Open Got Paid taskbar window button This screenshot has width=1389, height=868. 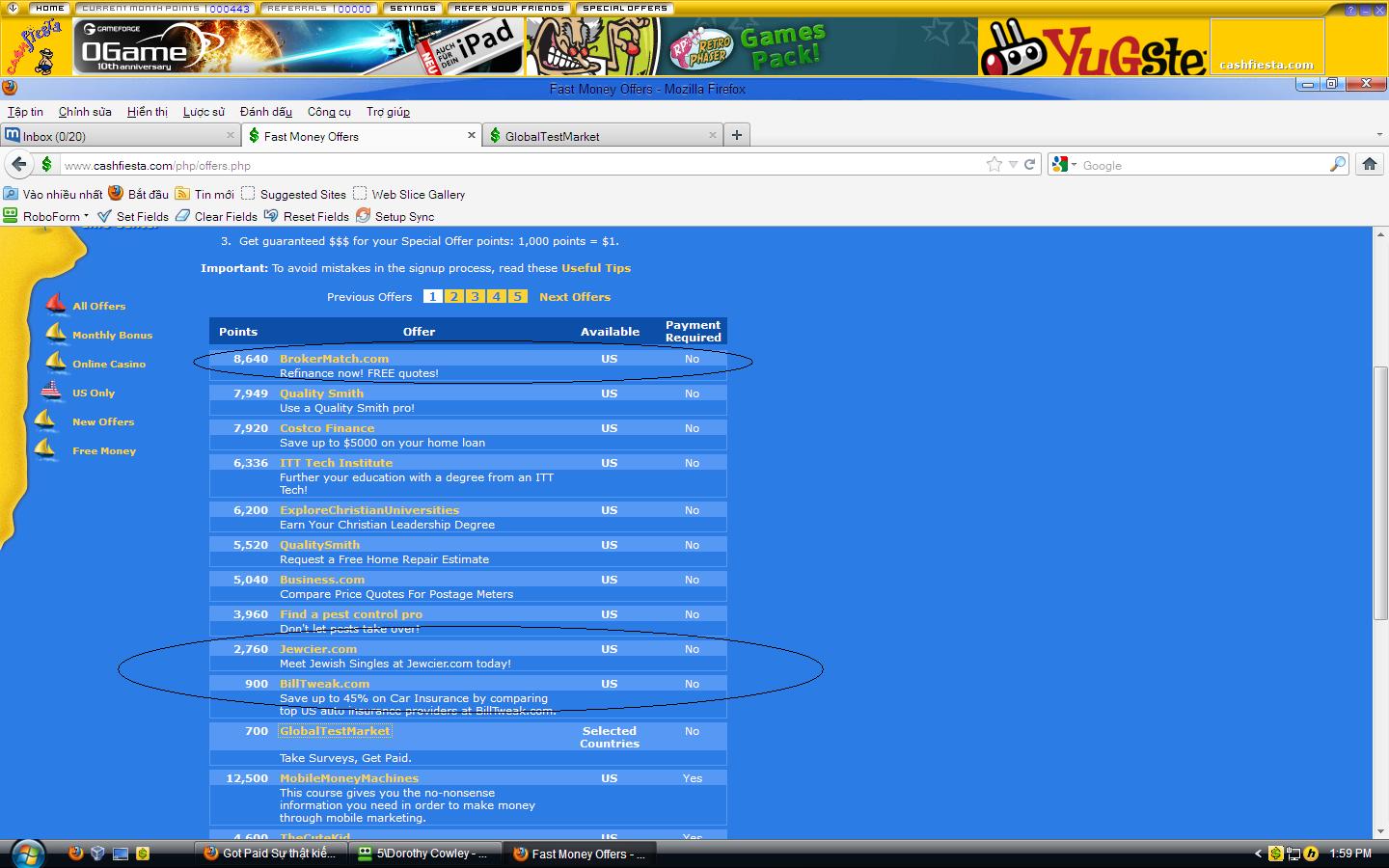click(269, 854)
